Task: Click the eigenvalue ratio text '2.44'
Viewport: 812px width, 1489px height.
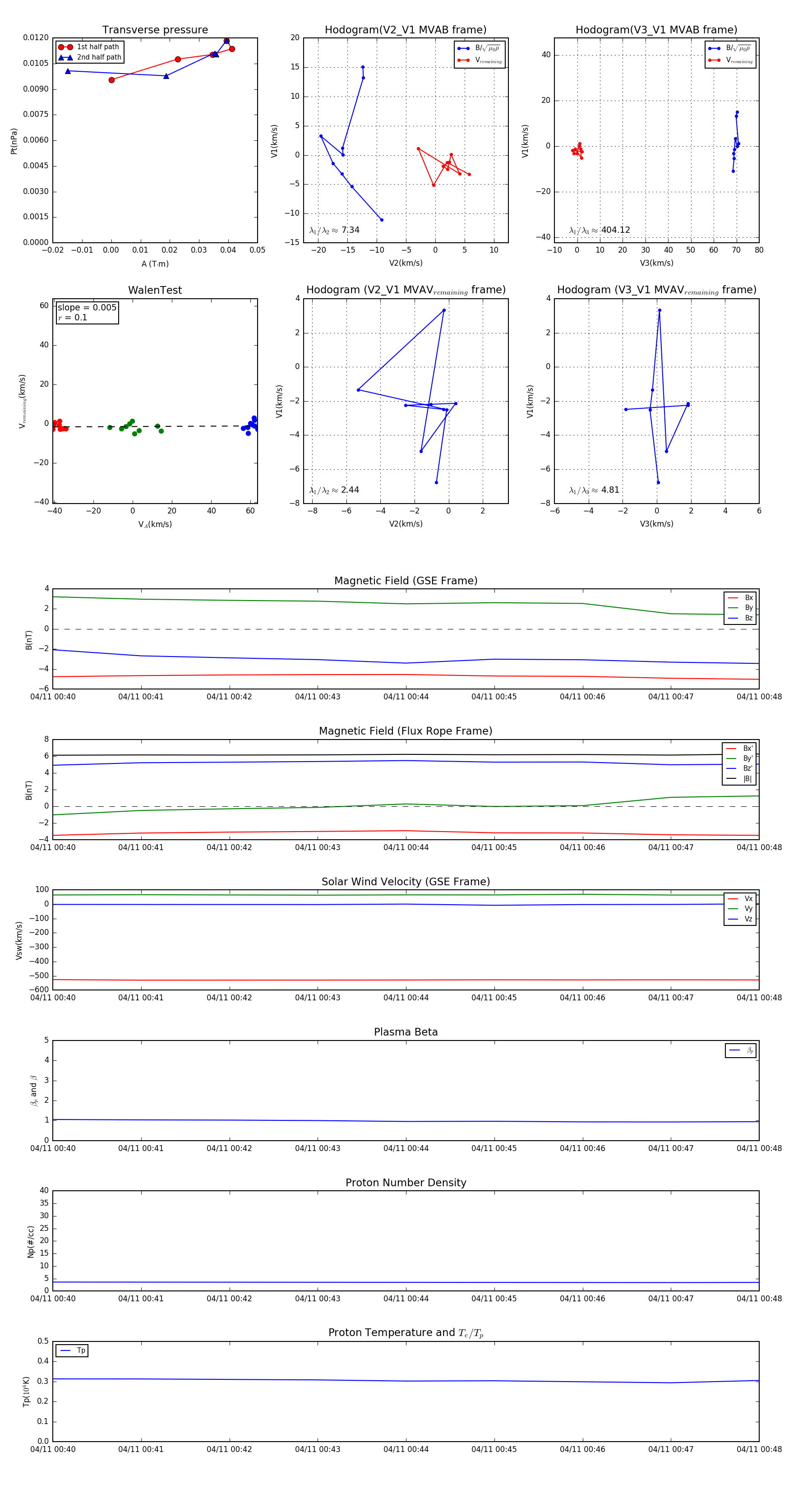Action: click(x=350, y=490)
